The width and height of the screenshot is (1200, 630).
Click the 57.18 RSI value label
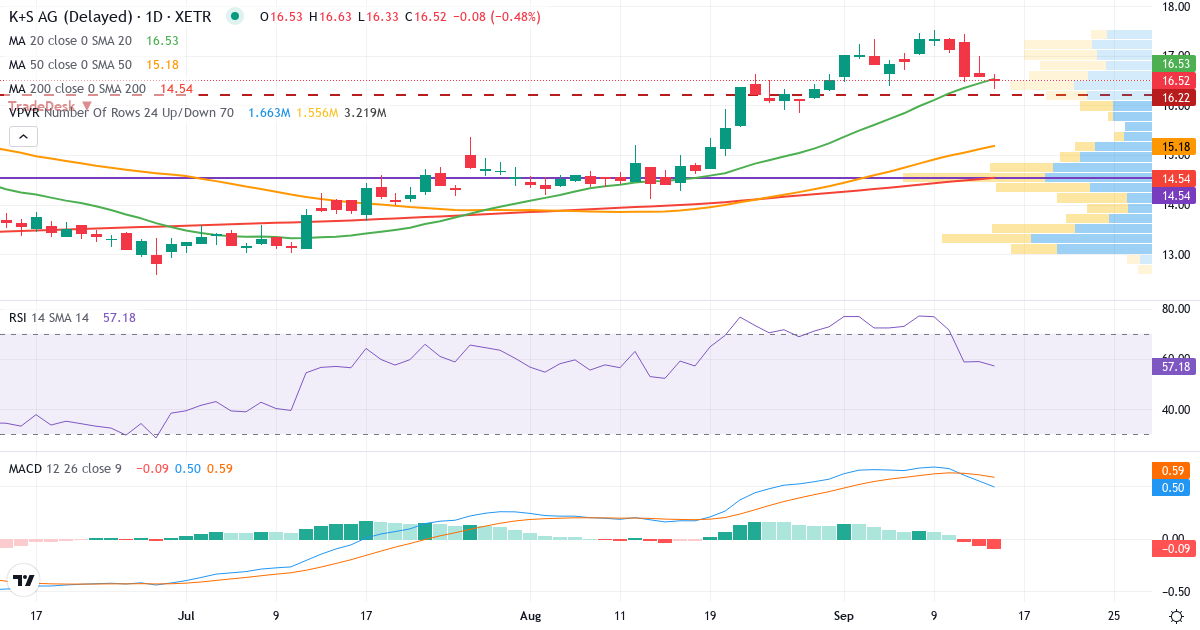click(x=1176, y=367)
